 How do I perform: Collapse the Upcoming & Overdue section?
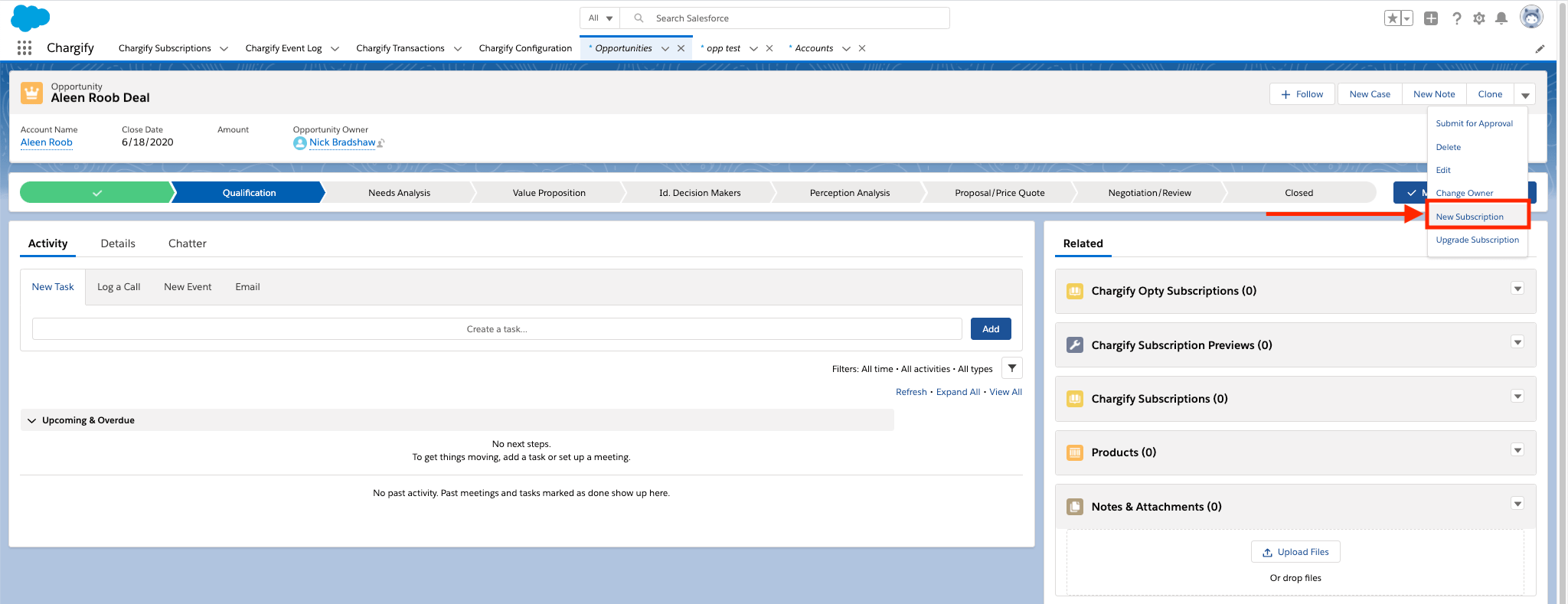pyautogui.click(x=32, y=420)
